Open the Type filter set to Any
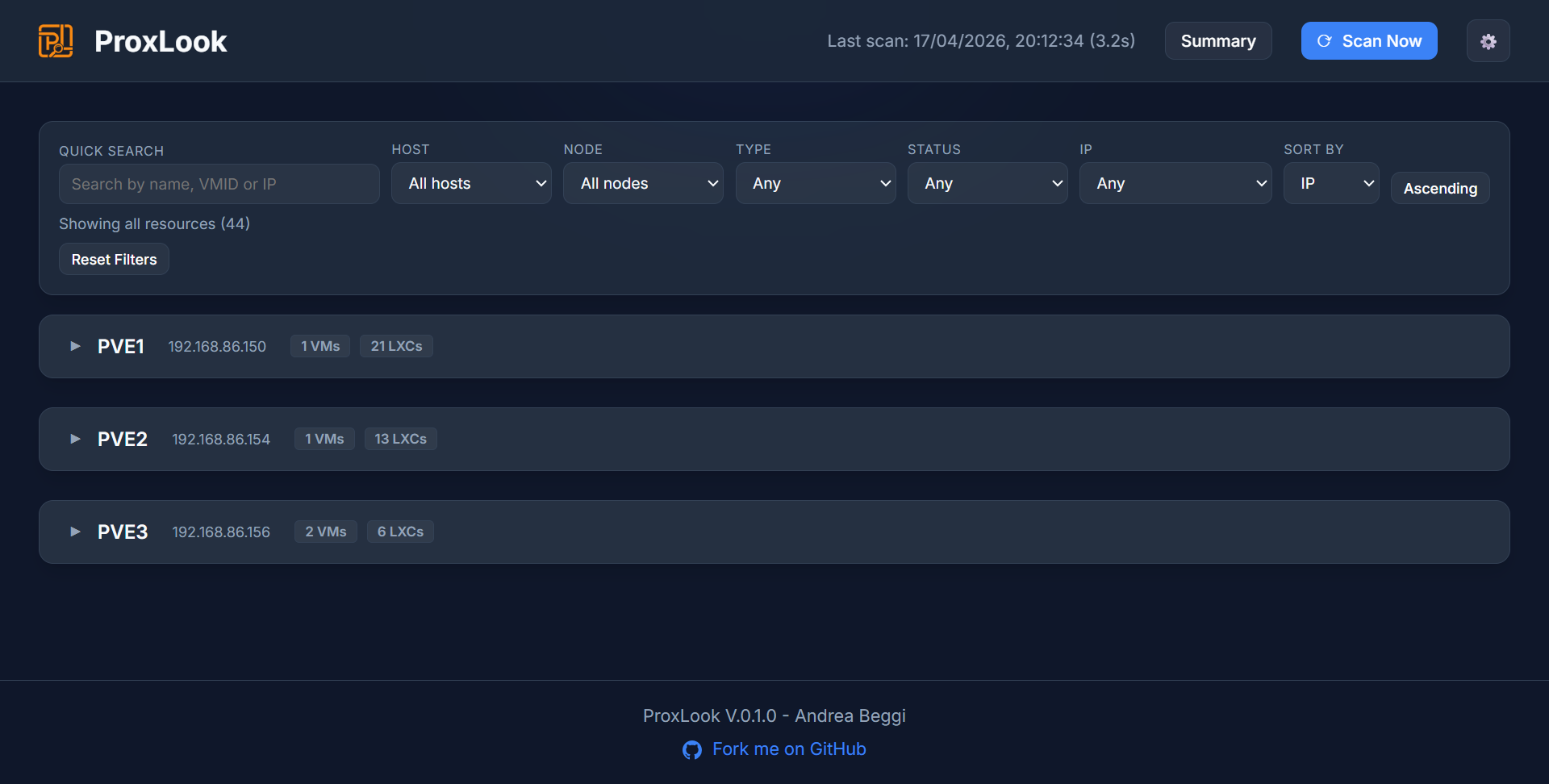The image size is (1549, 784). (x=816, y=183)
